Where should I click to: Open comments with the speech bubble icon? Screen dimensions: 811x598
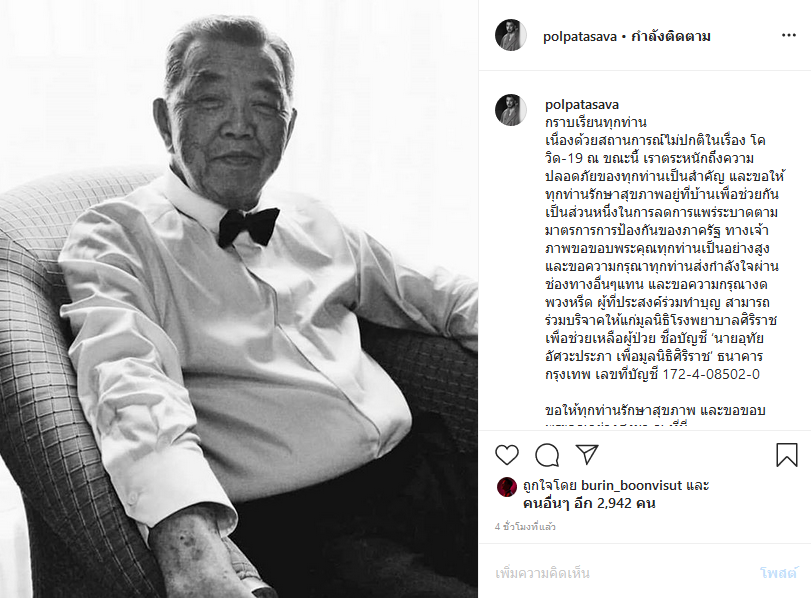click(x=547, y=455)
